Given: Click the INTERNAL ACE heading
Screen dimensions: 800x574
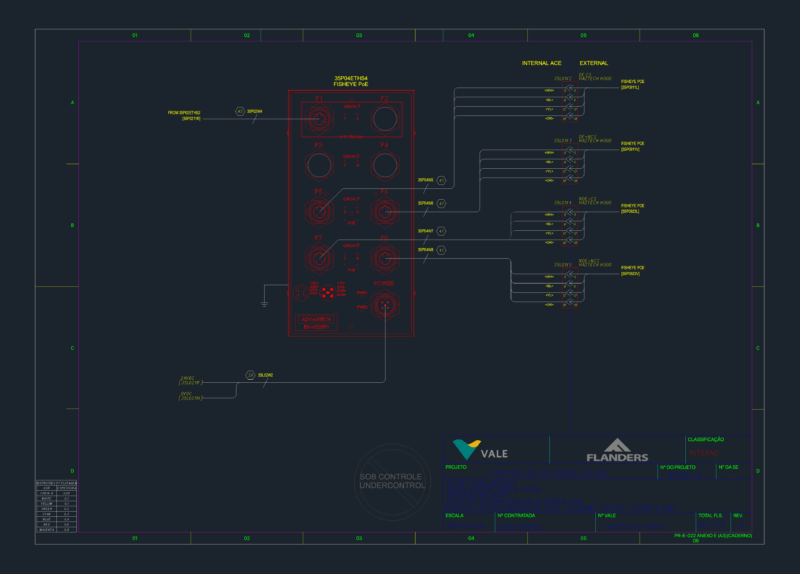Looking at the screenshot, I should [541, 63].
